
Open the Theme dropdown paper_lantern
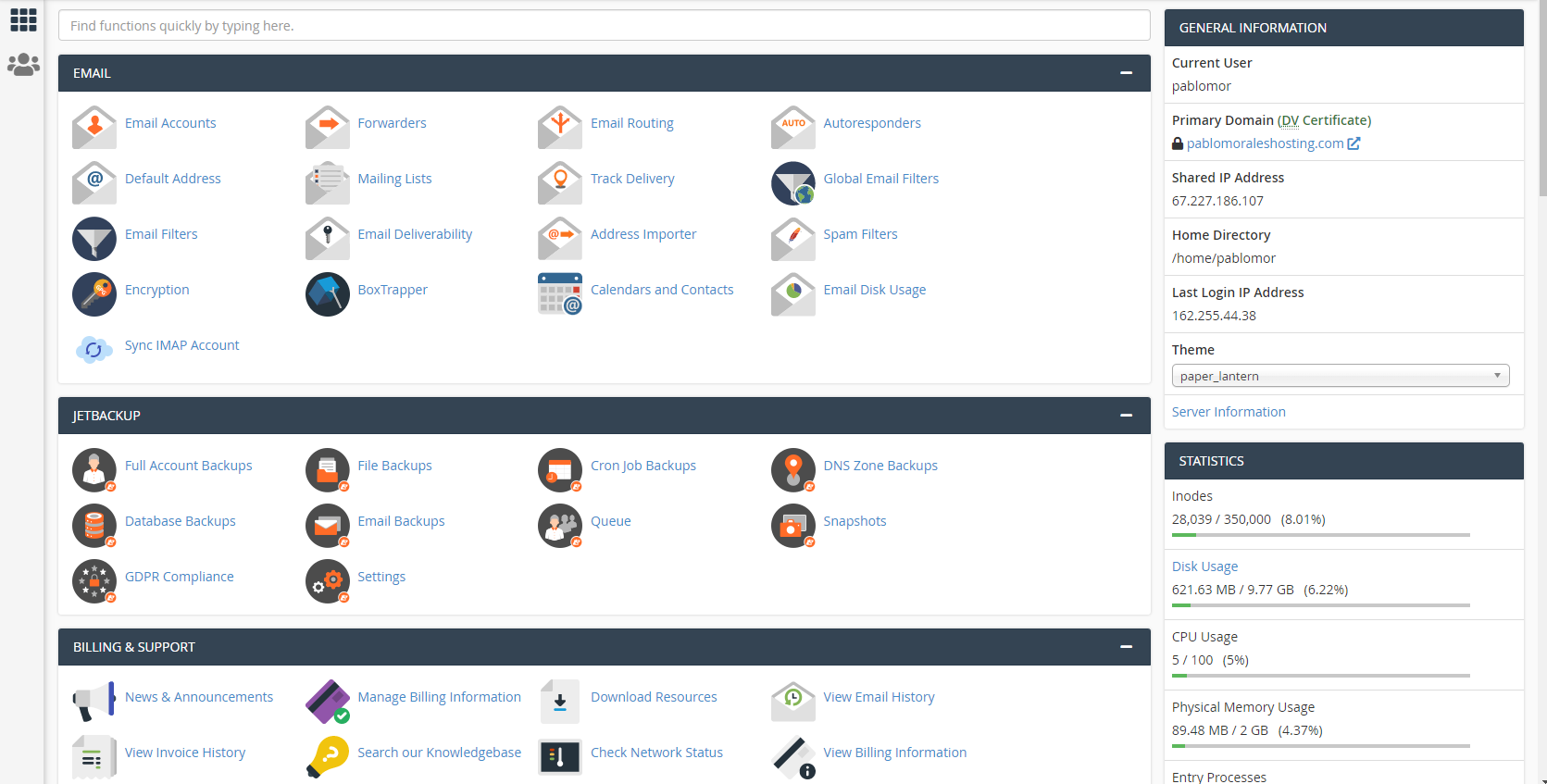(x=1340, y=376)
